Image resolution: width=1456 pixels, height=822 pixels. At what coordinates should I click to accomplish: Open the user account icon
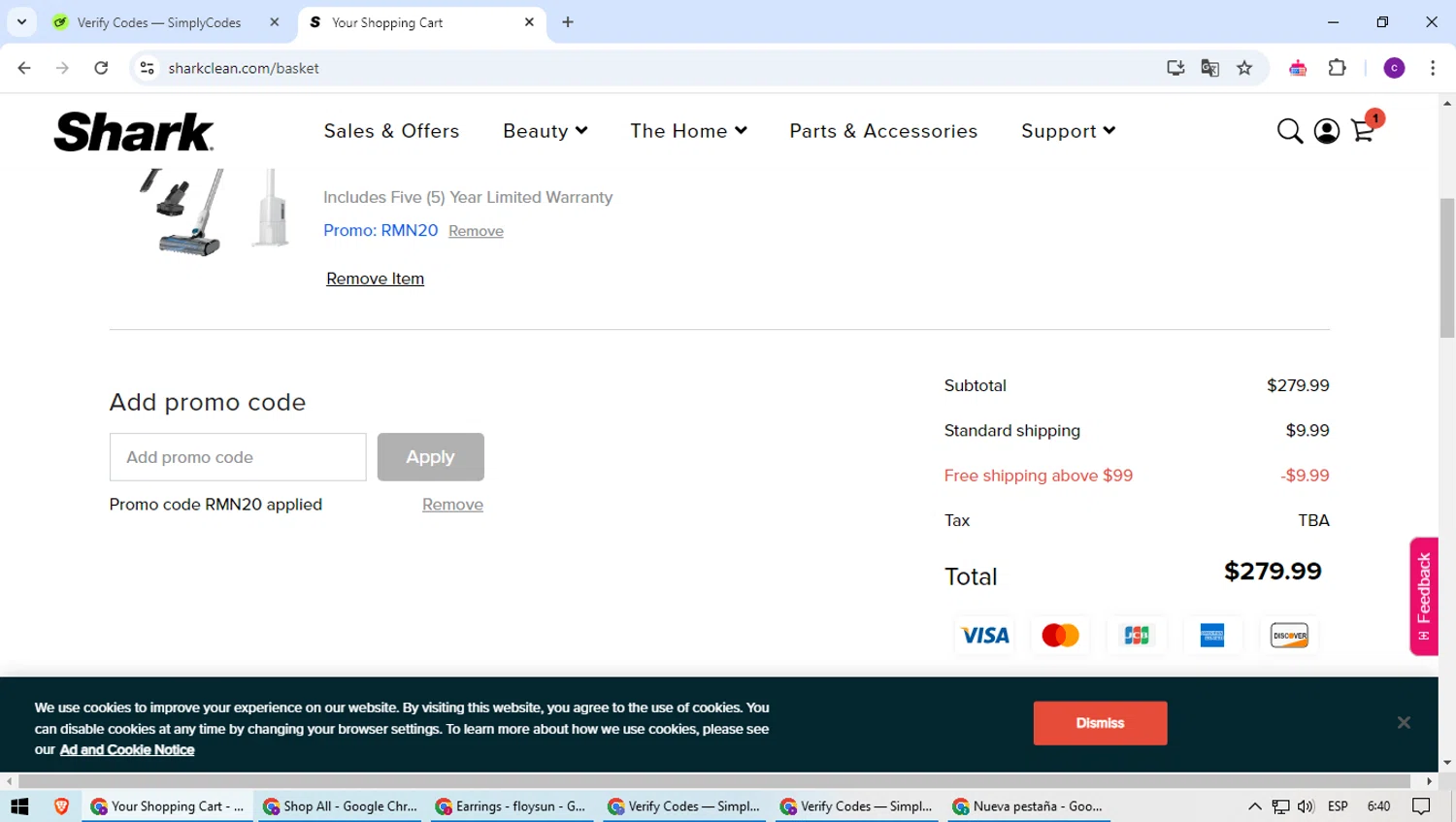[1326, 131]
